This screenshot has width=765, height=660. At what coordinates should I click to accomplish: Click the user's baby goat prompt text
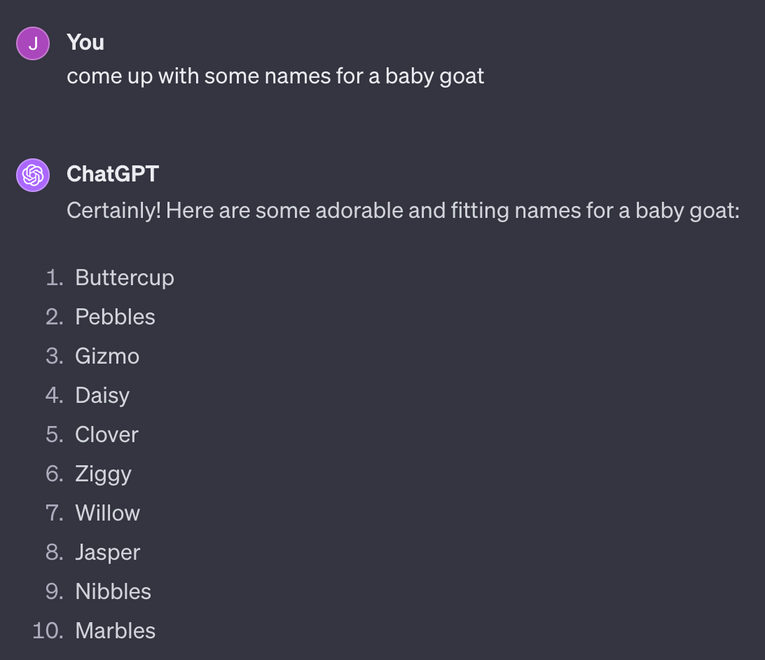coord(275,76)
